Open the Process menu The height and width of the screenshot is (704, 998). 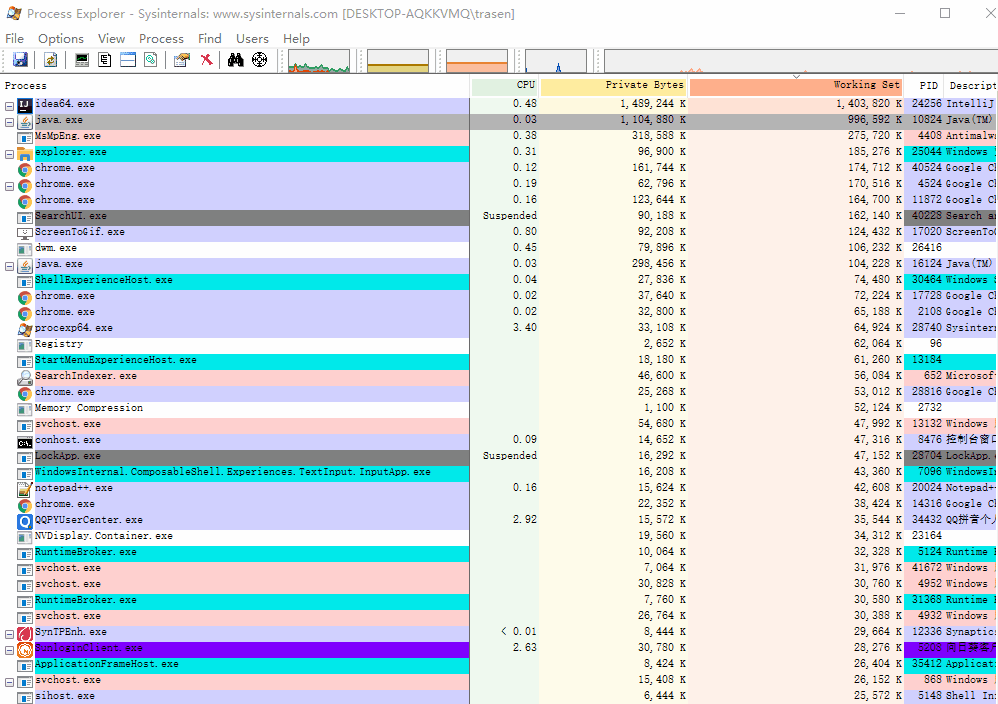tap(161, 38)
